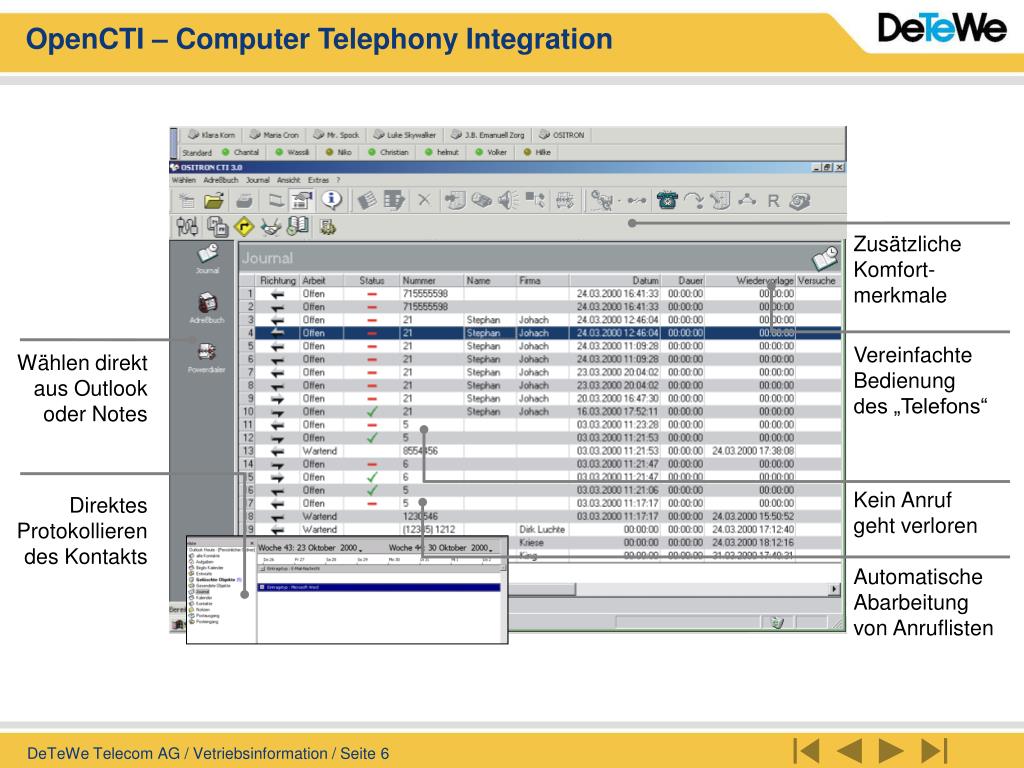This screenshot has height=768, width=1024.
Task: Click the horizontal scrollbar right arrow
Action: 834,589
